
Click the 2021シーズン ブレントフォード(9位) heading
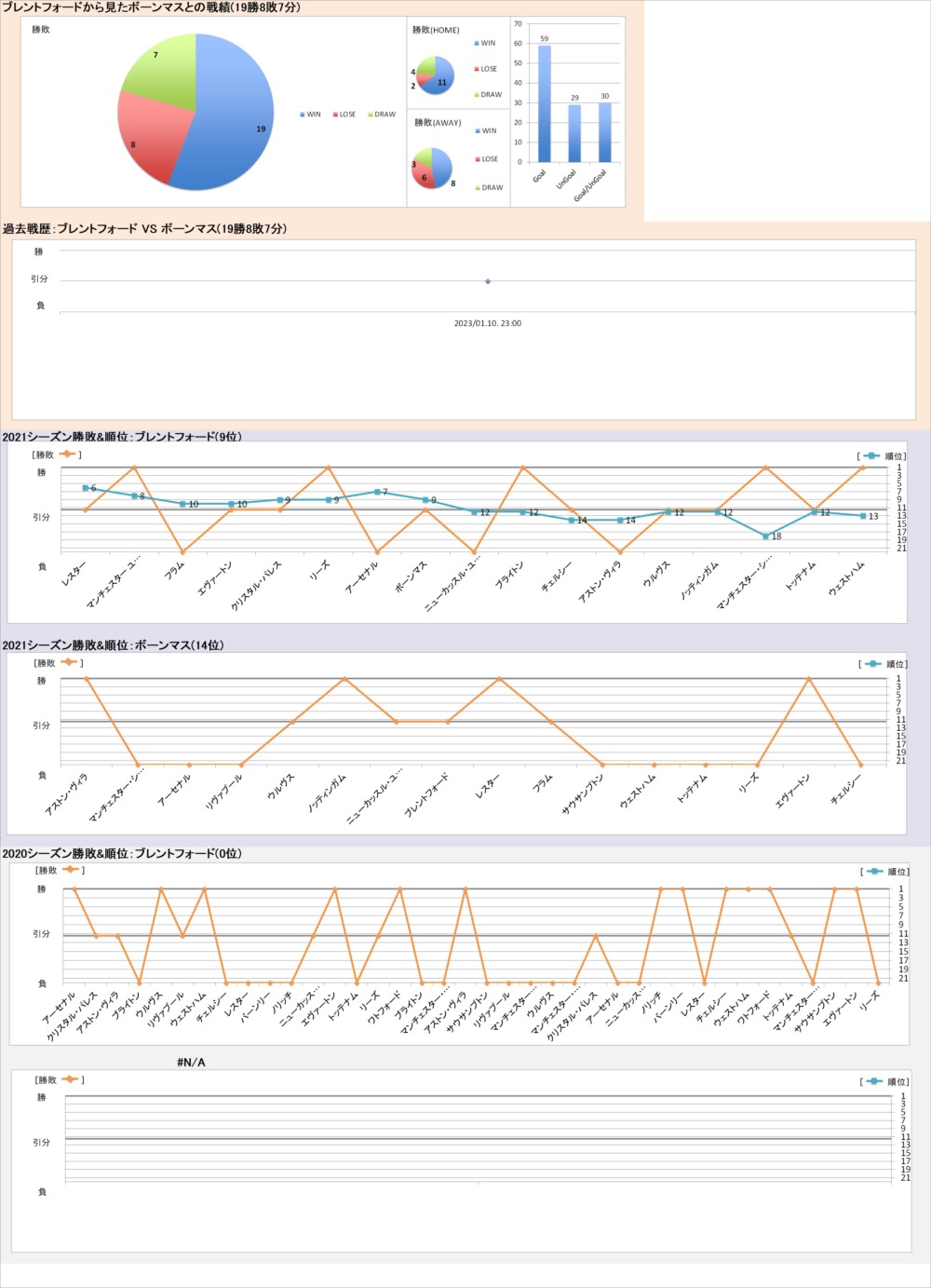[122, 436]
